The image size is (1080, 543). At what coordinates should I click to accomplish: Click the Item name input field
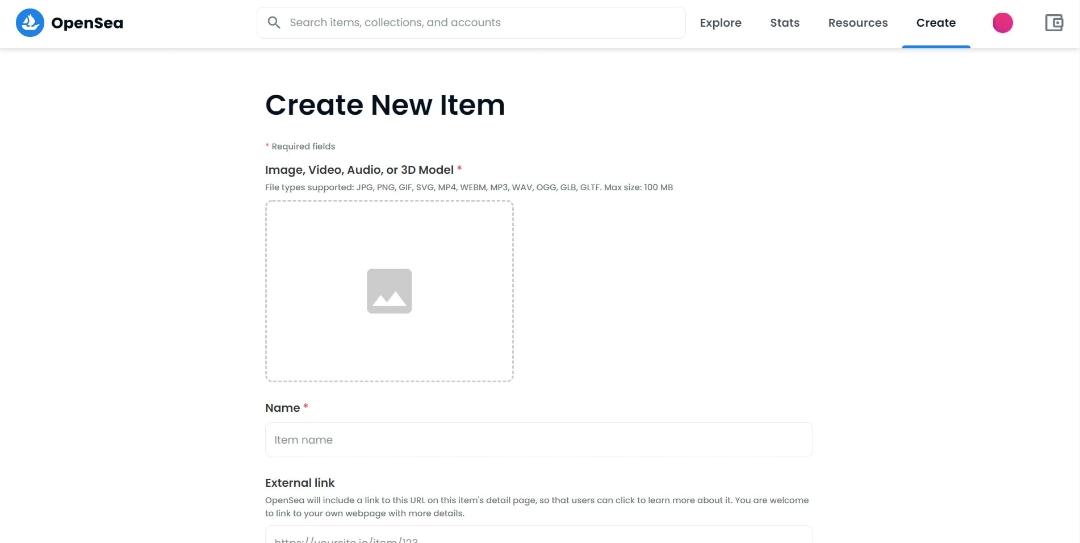point(539,440)
